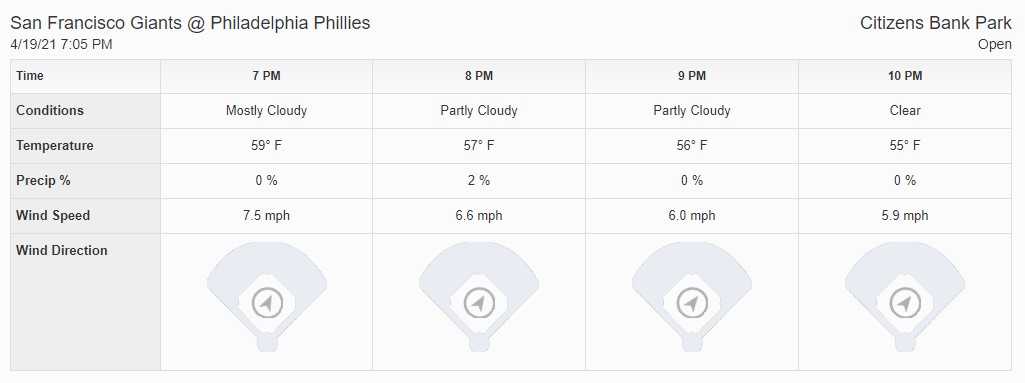
Task: Click the Mostly Cloudy conditions cell
Action: 267,110
